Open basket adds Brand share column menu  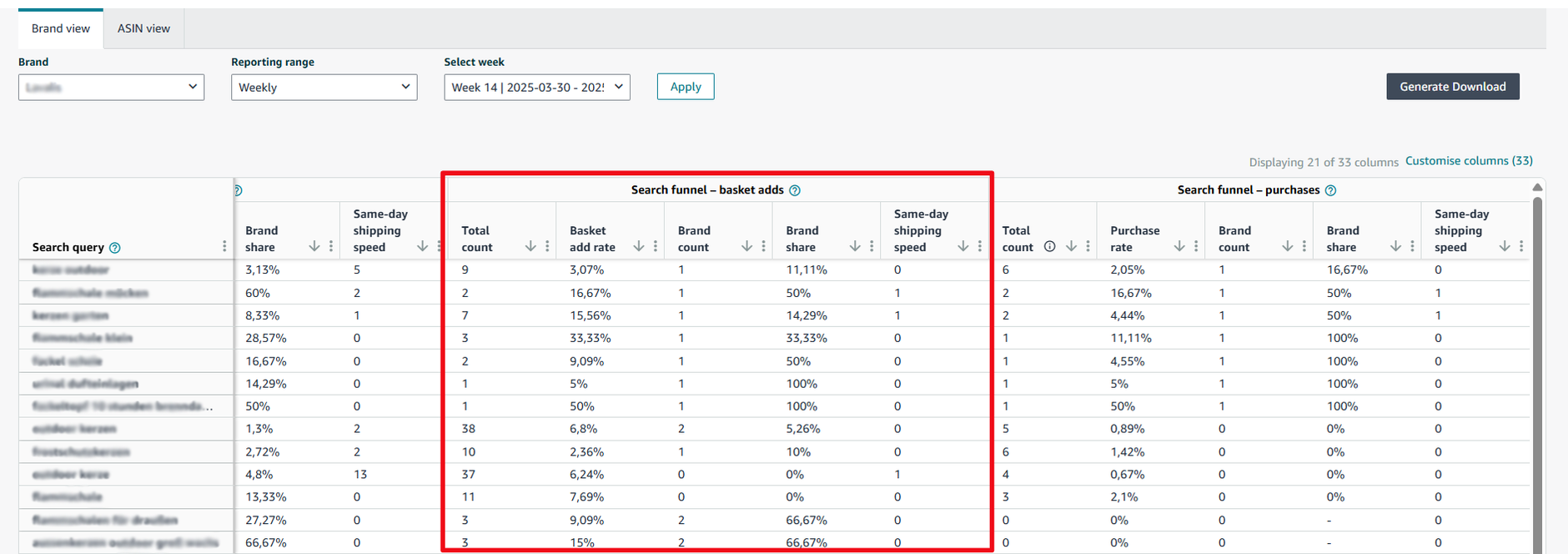click(872, 246)
